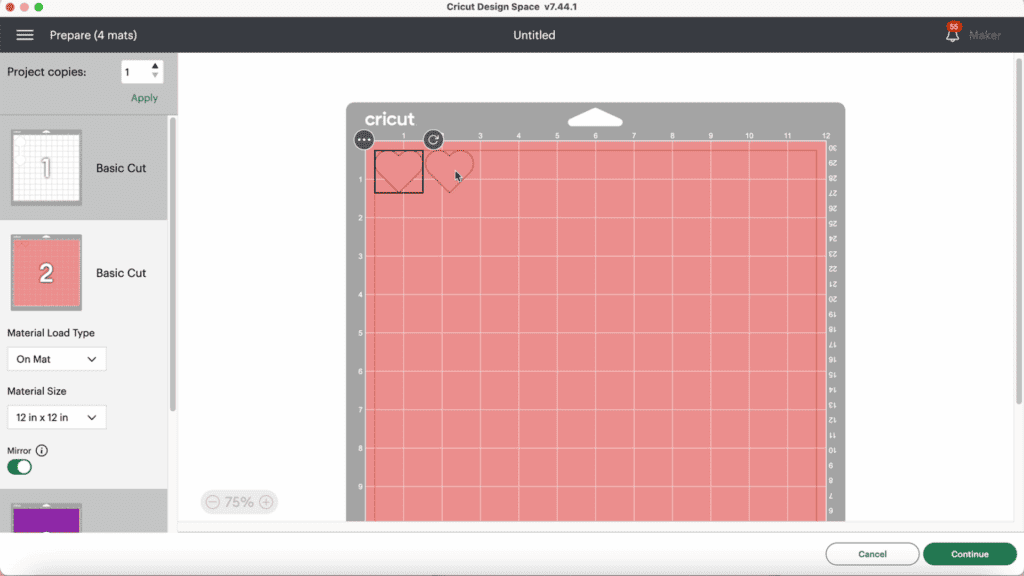The height and width of the screenshot is (576, 1024).
Task: Click the mat preview vertical scrollbar
Action: click(1019, 232)
